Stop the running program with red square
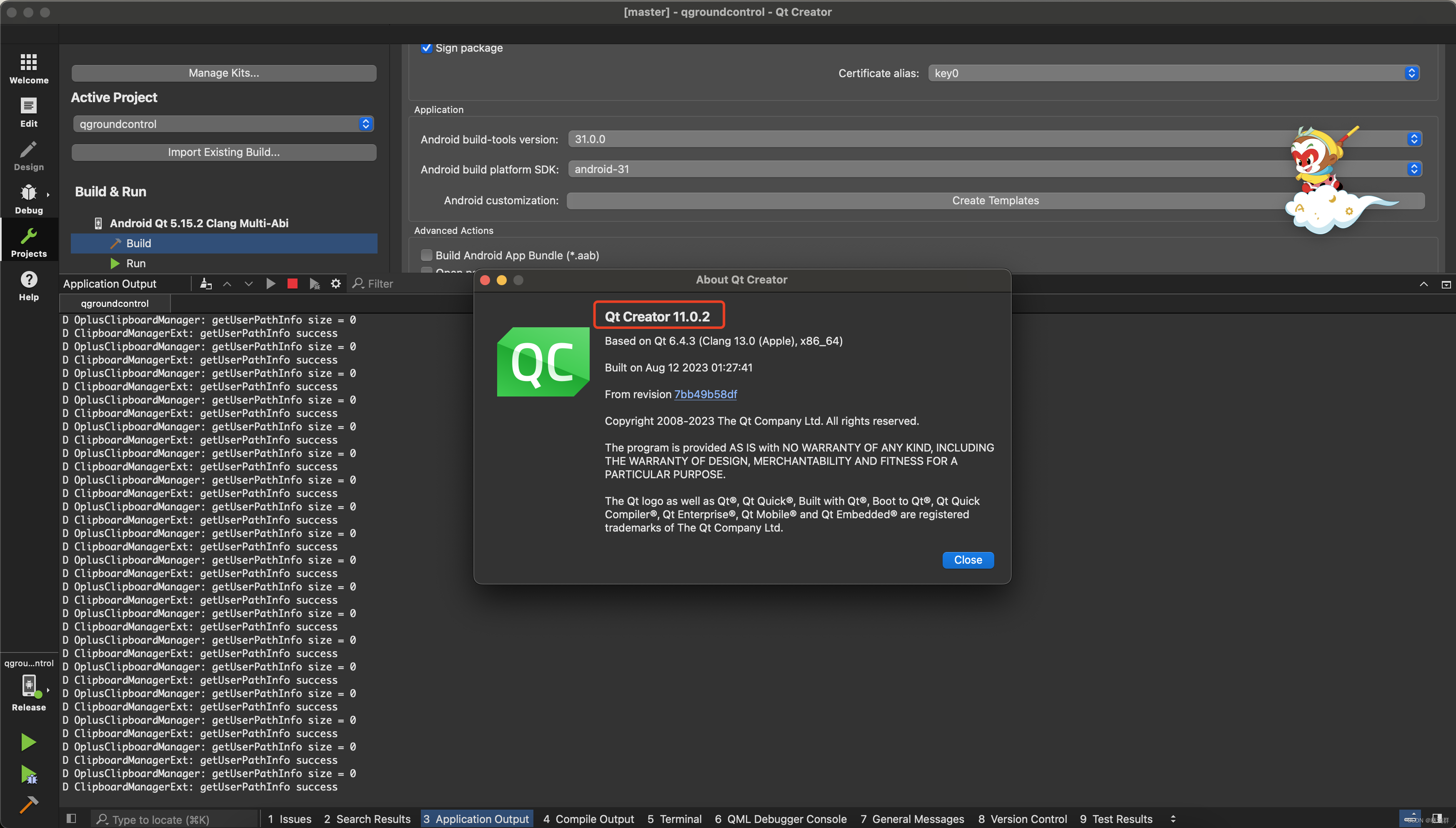Screen dimensions: 1456x828 pos(292,283)
